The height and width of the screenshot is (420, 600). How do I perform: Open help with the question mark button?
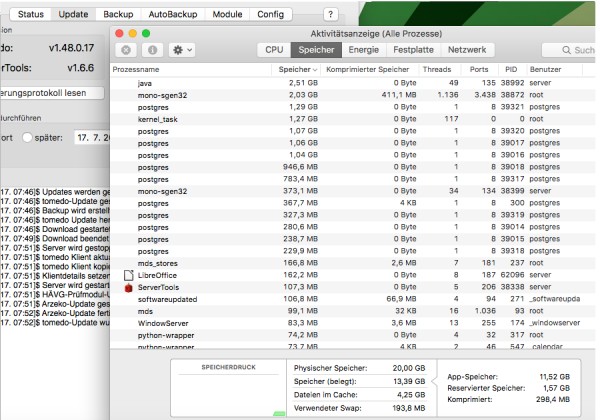tap(331, 15)
